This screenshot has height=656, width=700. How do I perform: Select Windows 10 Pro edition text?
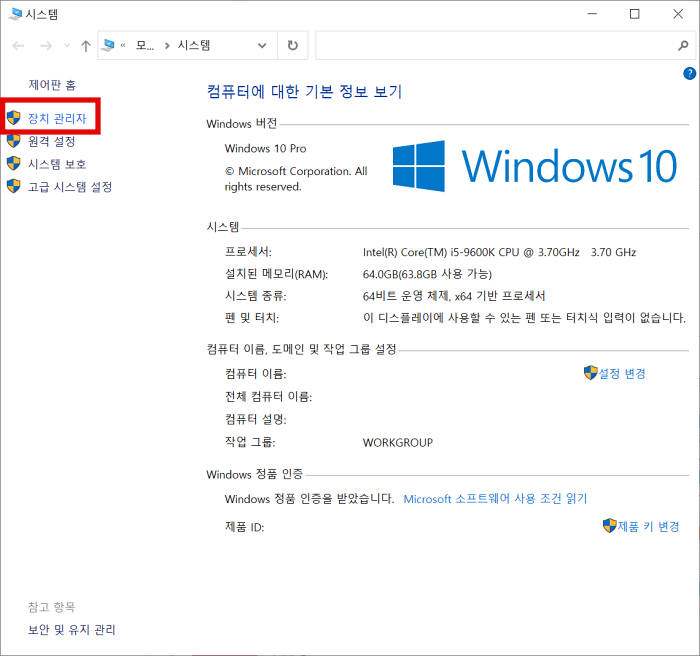tap(266, 148)
